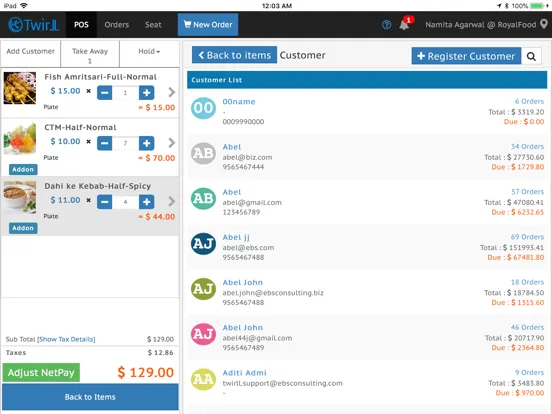552x414 pixels.
Task: Decrease Dahi ke Kebab quantity with minus
Action: click(x=104, y=202)
